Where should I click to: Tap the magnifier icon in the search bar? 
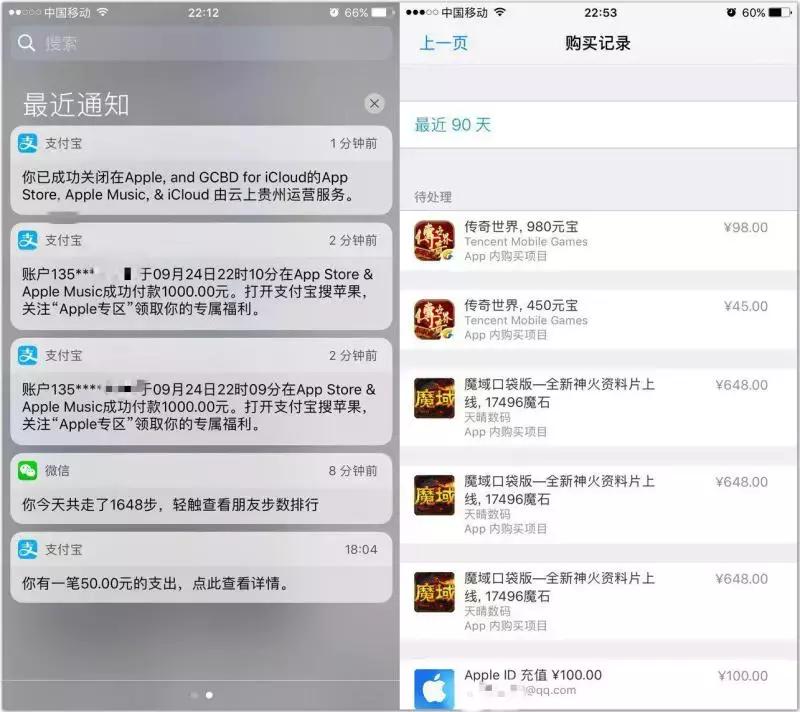pyautogui.click(x=25, y=42)
